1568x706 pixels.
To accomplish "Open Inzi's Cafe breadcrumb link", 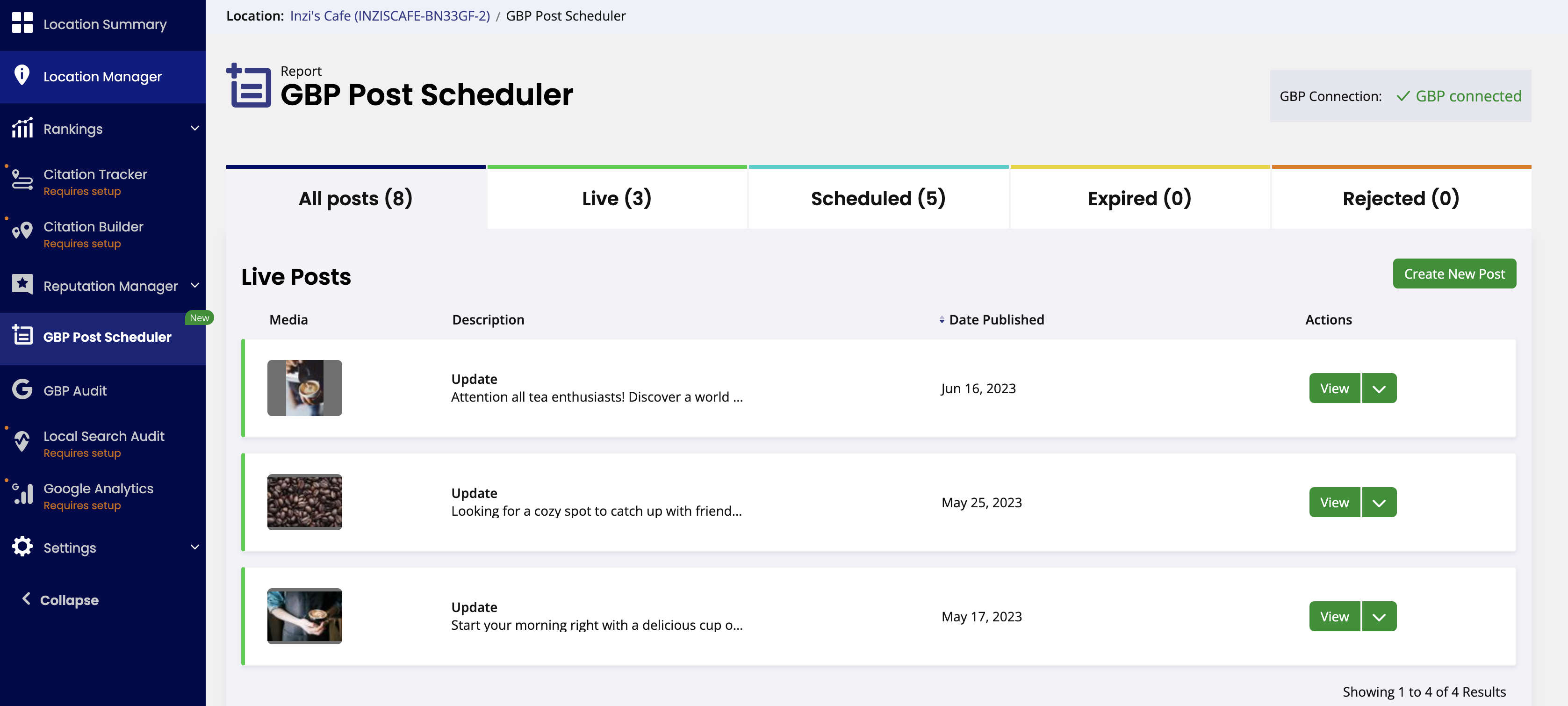I will point(389,16).
